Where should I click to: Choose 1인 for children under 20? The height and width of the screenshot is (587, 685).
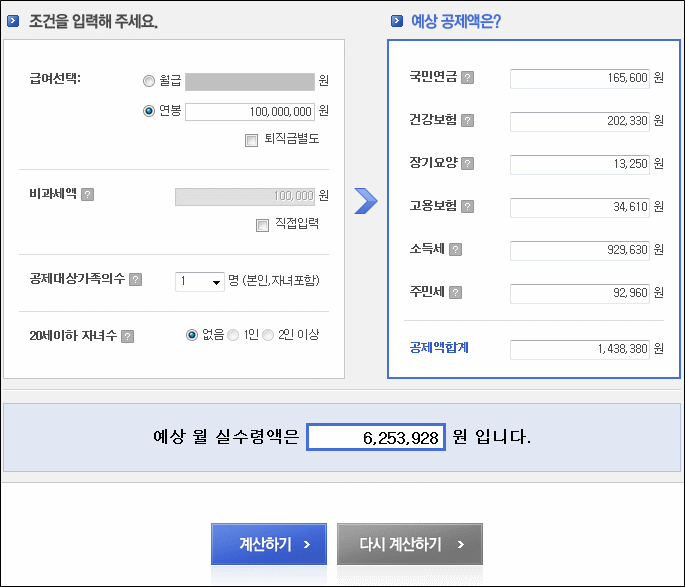[x=233, y=335]
